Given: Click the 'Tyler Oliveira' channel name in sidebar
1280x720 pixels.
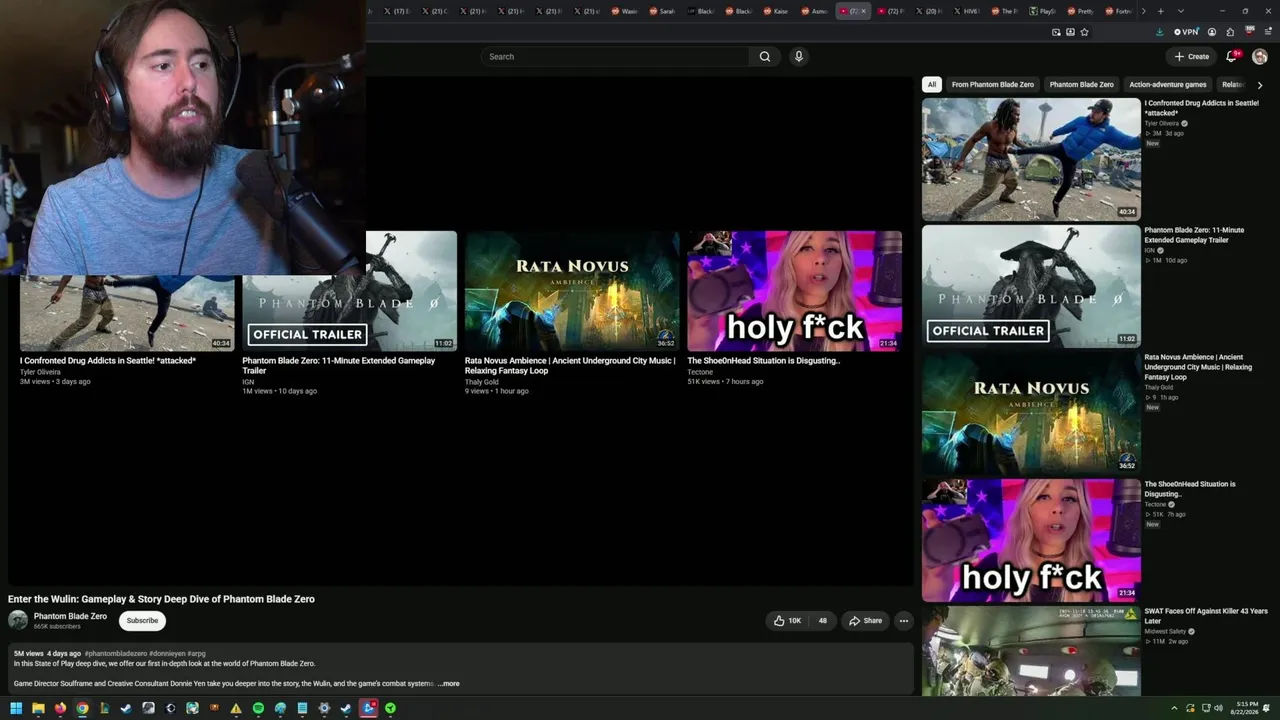Looking at the screenshot, I should click(x=1162, y=123).
